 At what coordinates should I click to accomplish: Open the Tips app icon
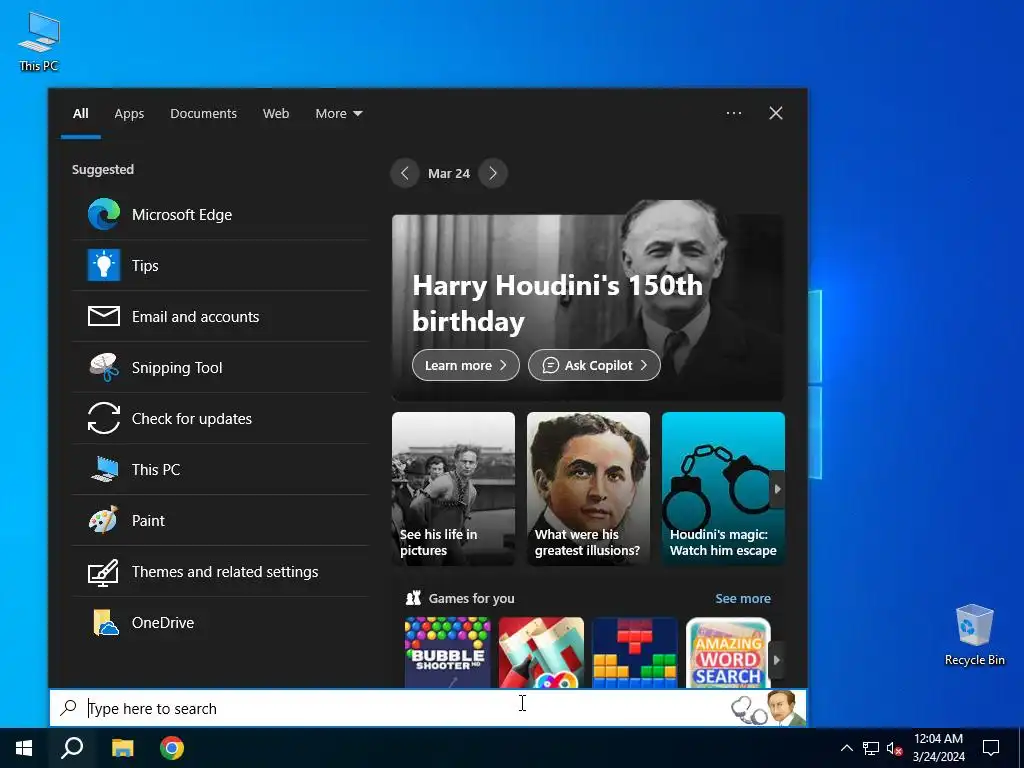pyautogui.click(x=104, y=265)
